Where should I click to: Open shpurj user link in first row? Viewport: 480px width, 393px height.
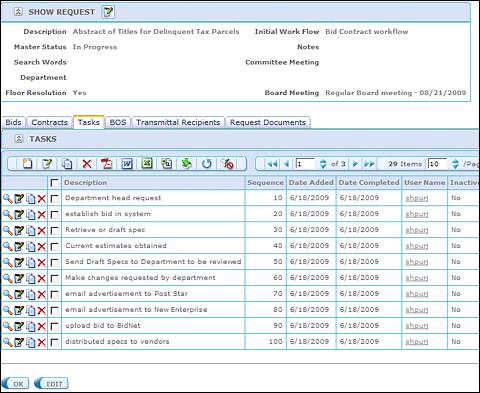(x=417, y=198)
